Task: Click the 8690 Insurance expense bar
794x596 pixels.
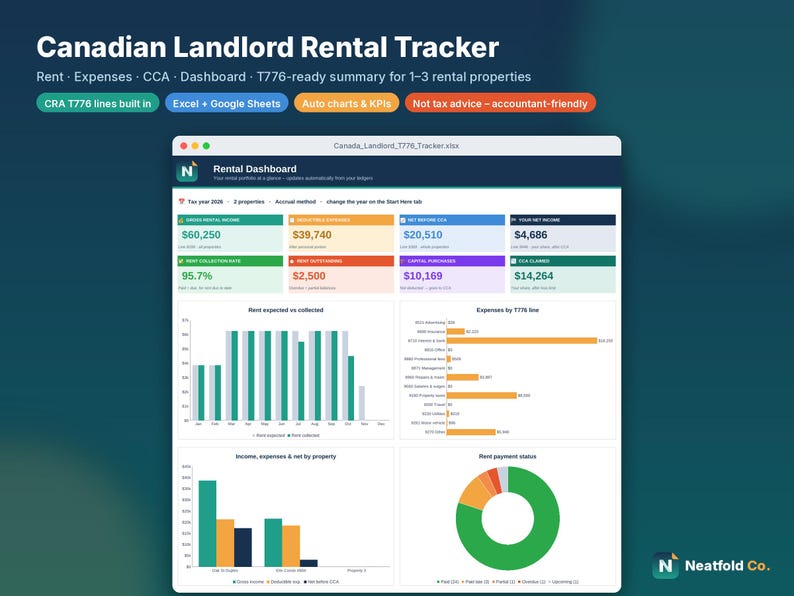Action: click(455, 332)
